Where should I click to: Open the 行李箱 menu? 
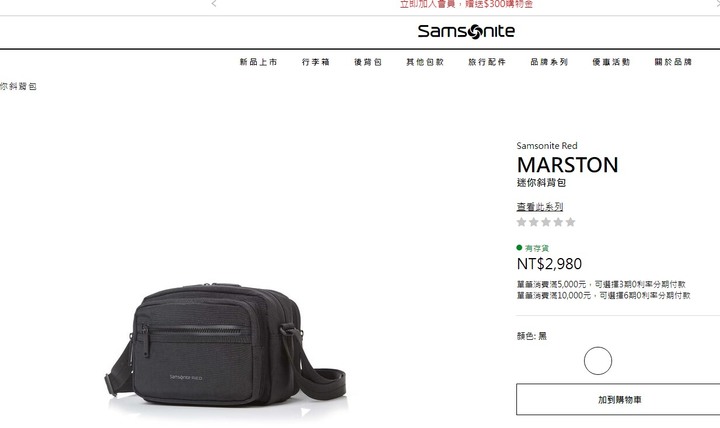(316, 62)
